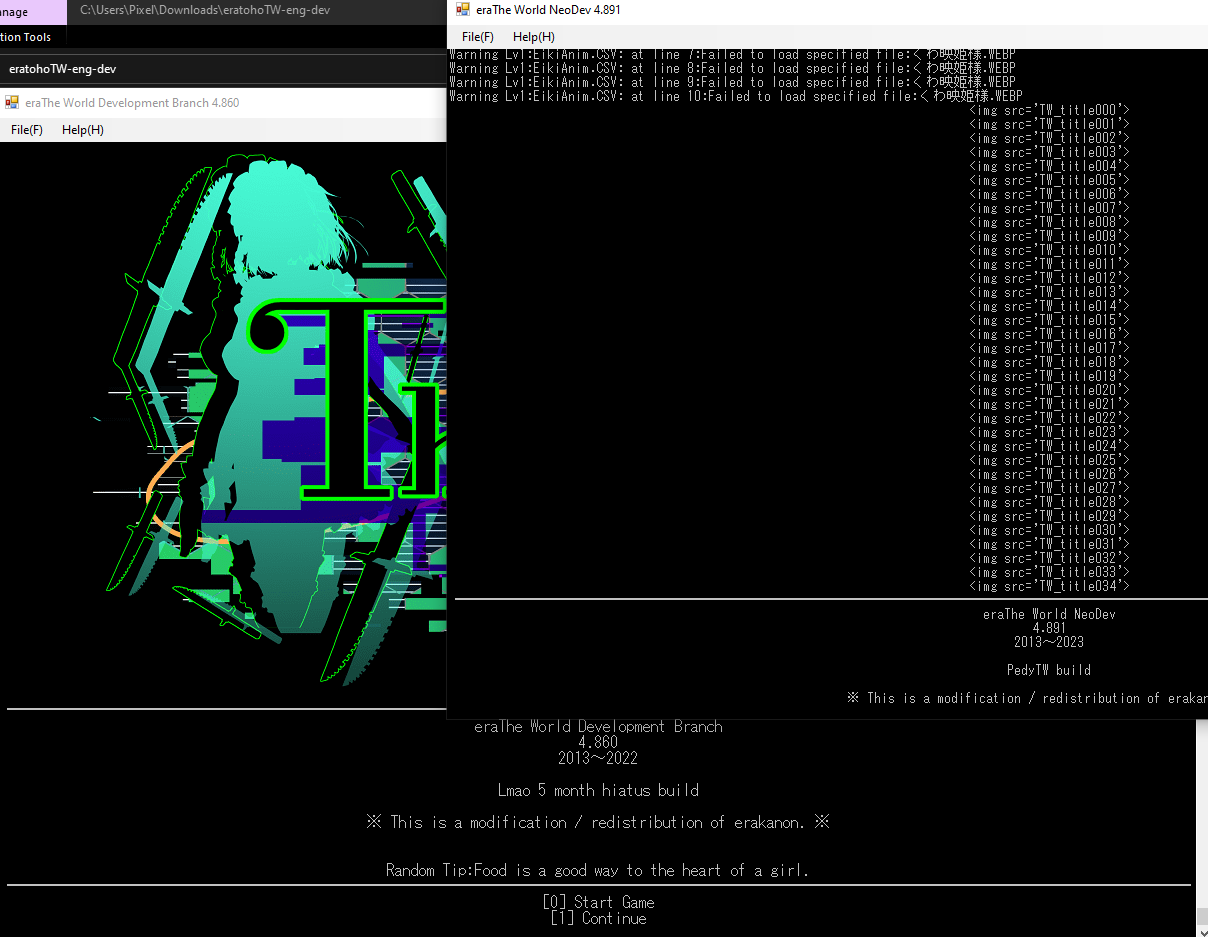
Task: Select the [0] Start Game option
Action: coord(598,902)
